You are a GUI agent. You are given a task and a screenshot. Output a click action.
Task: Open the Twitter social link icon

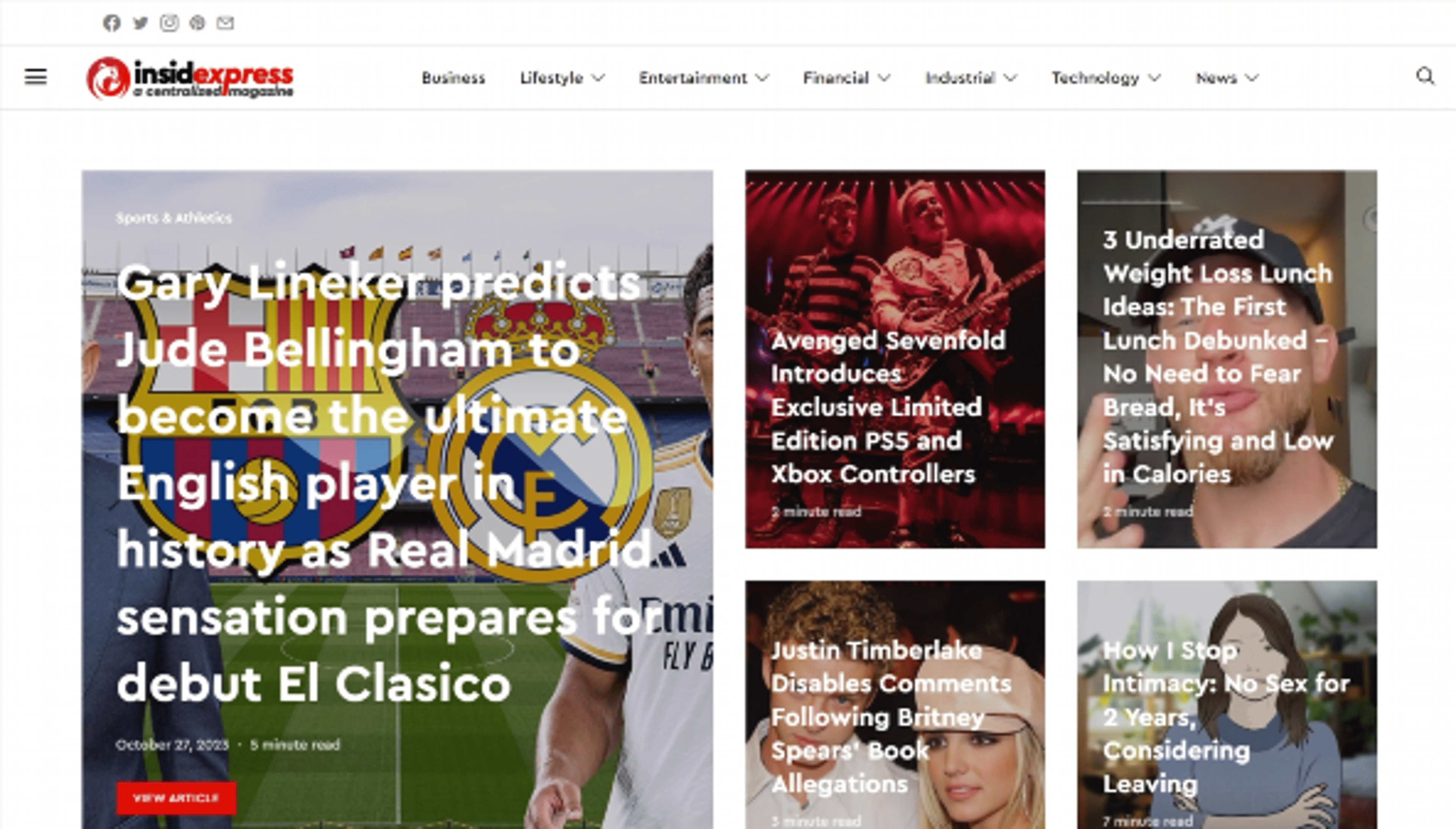140,23
